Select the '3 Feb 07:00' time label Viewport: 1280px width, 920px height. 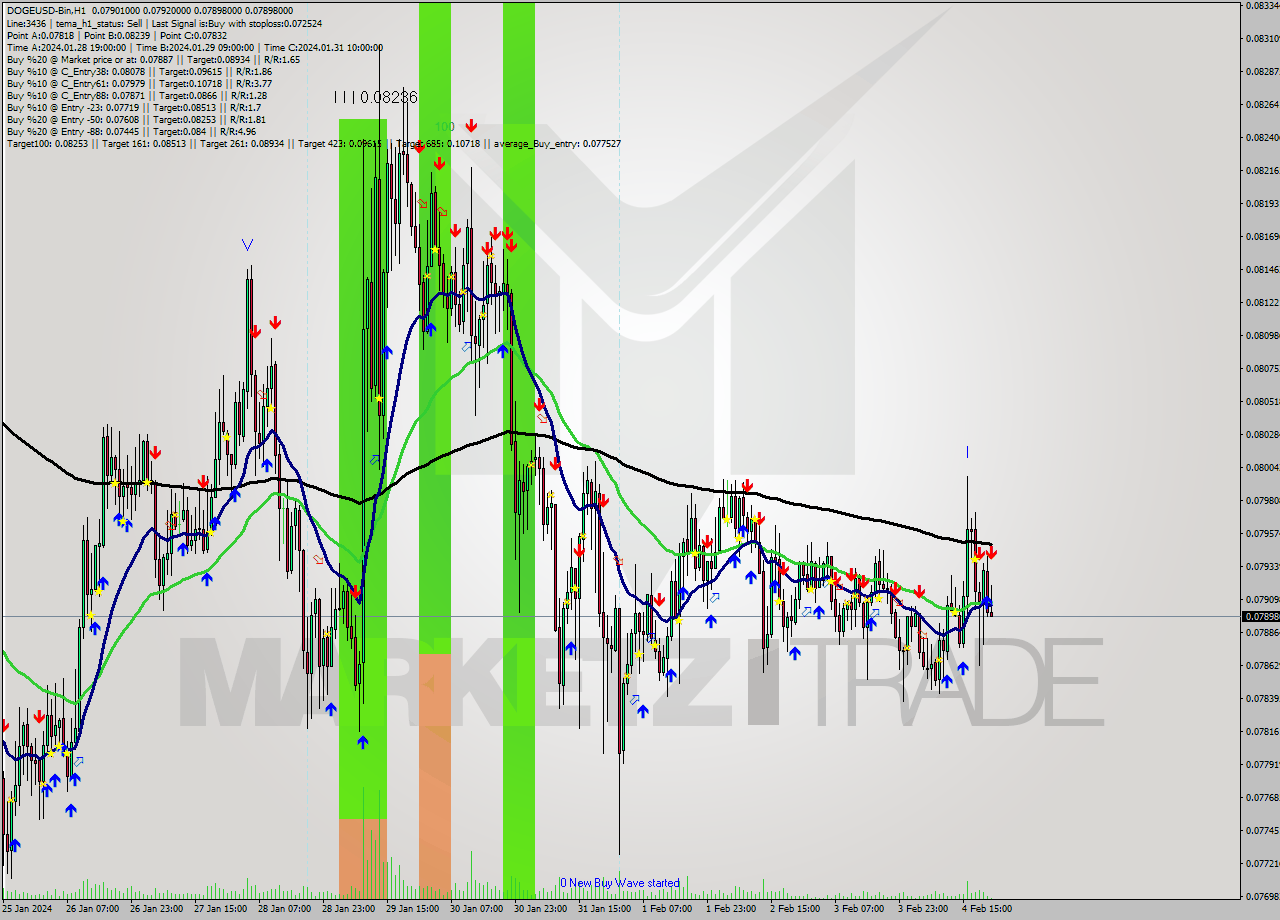858,909
